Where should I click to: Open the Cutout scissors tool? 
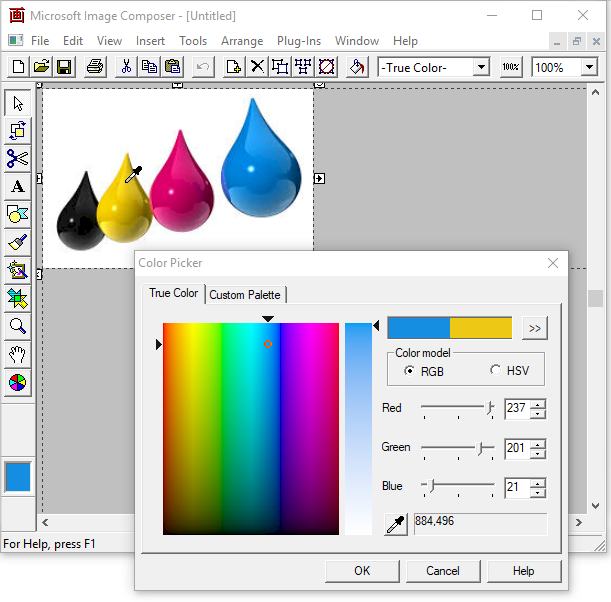18,158
